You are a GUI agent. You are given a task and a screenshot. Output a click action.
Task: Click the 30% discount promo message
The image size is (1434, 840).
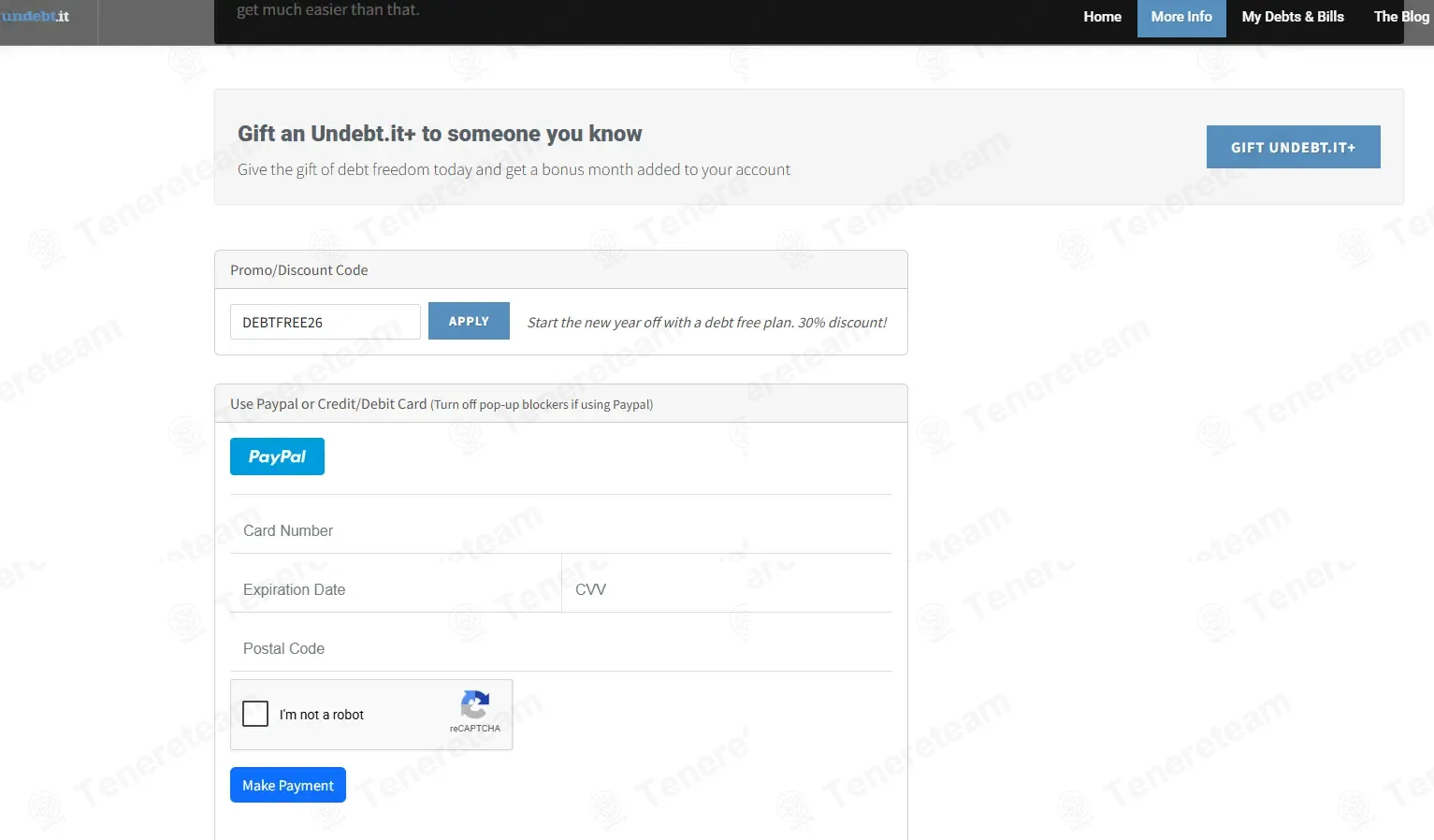pos(707,322)
